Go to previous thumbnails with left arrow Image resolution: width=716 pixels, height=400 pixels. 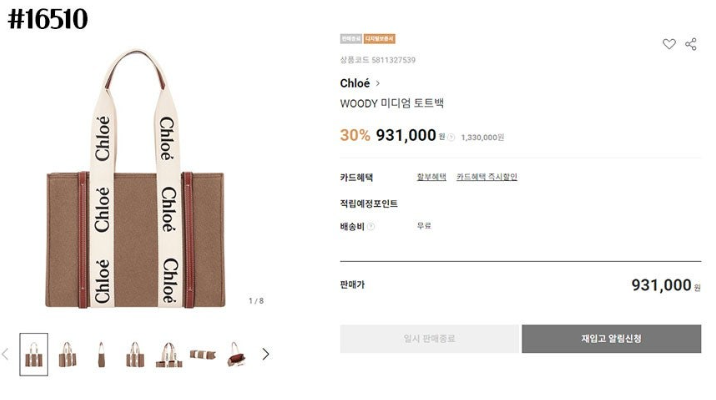(x=5, y=354)
